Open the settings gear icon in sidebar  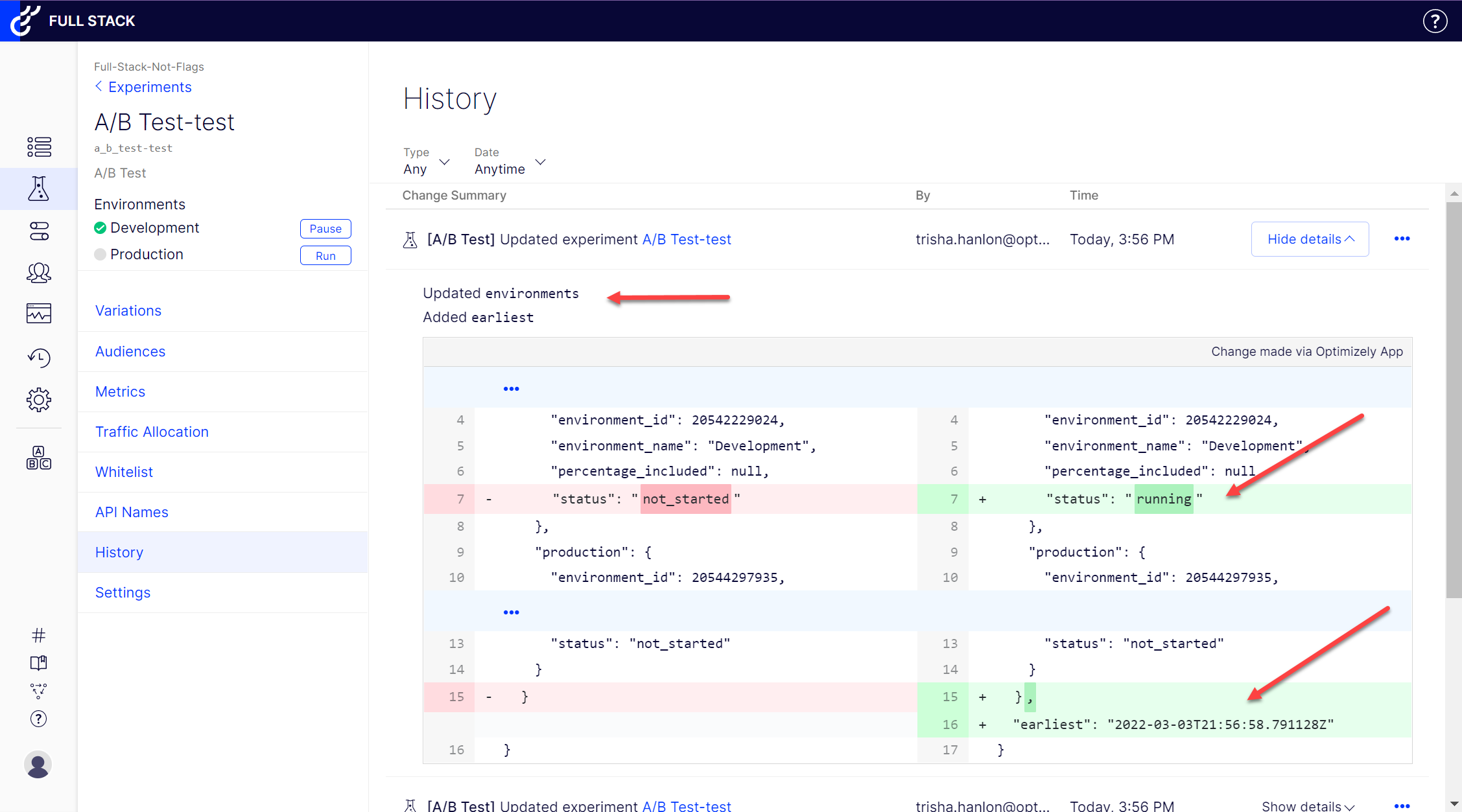tap(38, 400)
